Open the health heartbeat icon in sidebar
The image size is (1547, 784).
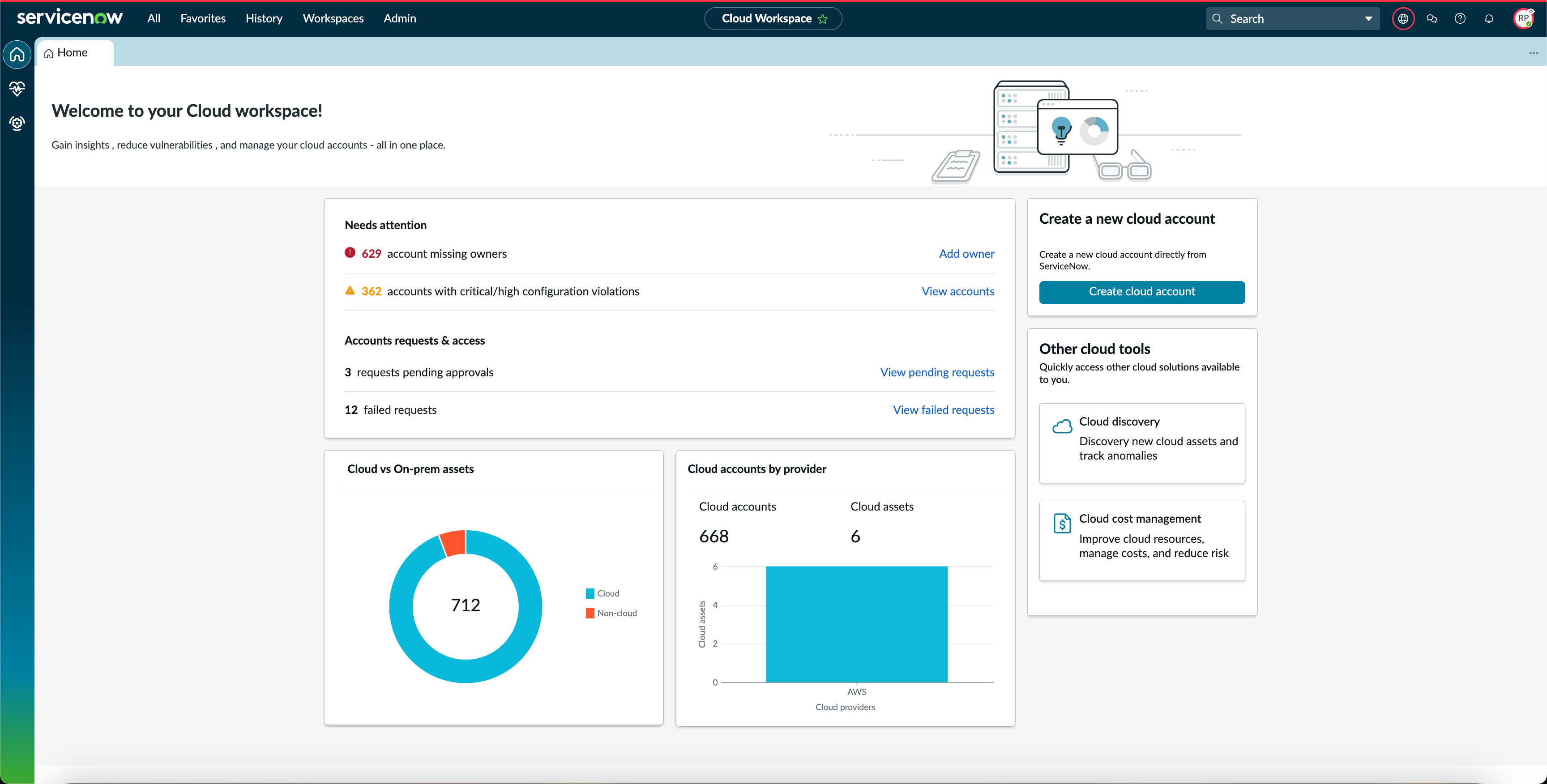17,89
